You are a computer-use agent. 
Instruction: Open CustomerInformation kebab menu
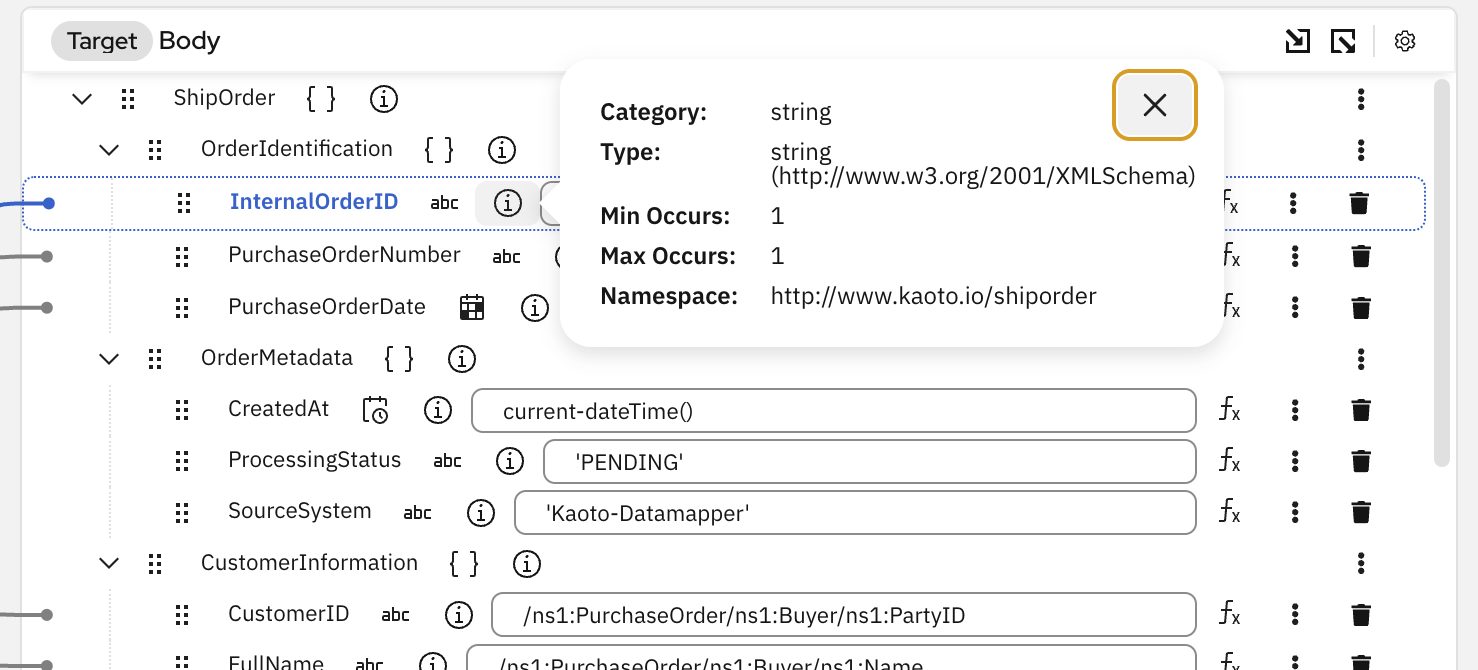coord(1361,563)
